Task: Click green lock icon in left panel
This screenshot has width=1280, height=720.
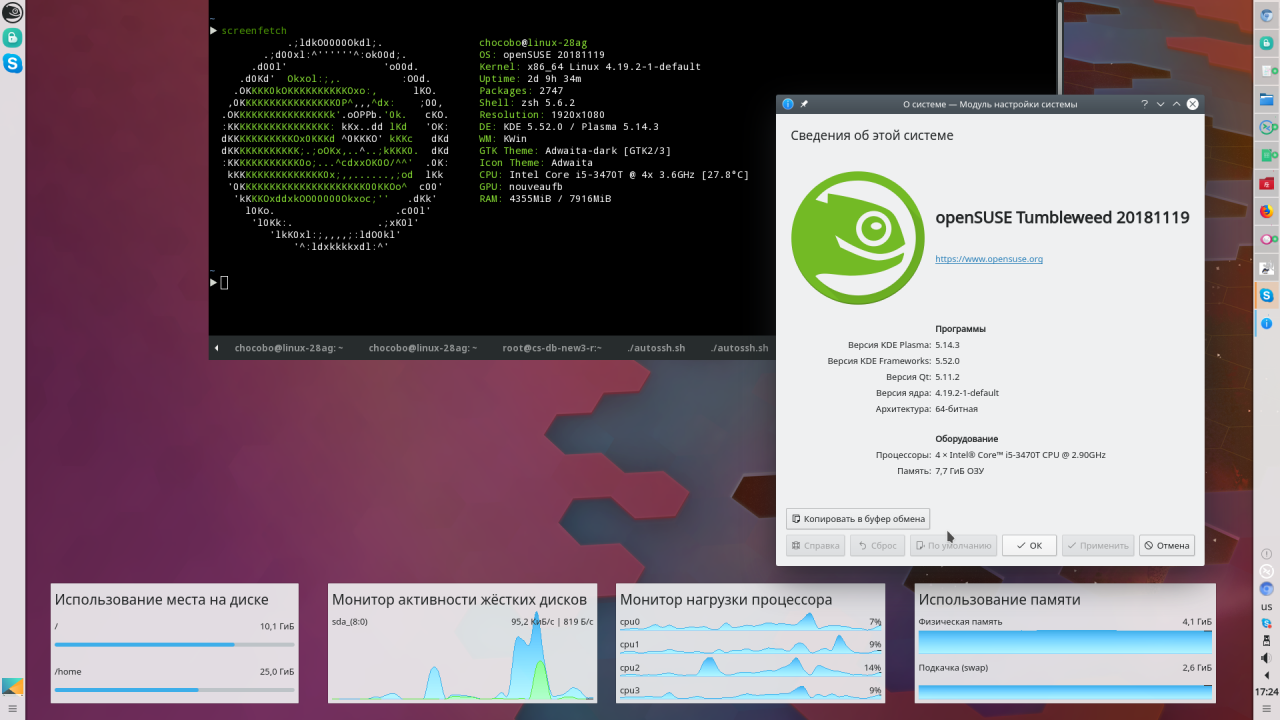Action: [x=13, y=37]
